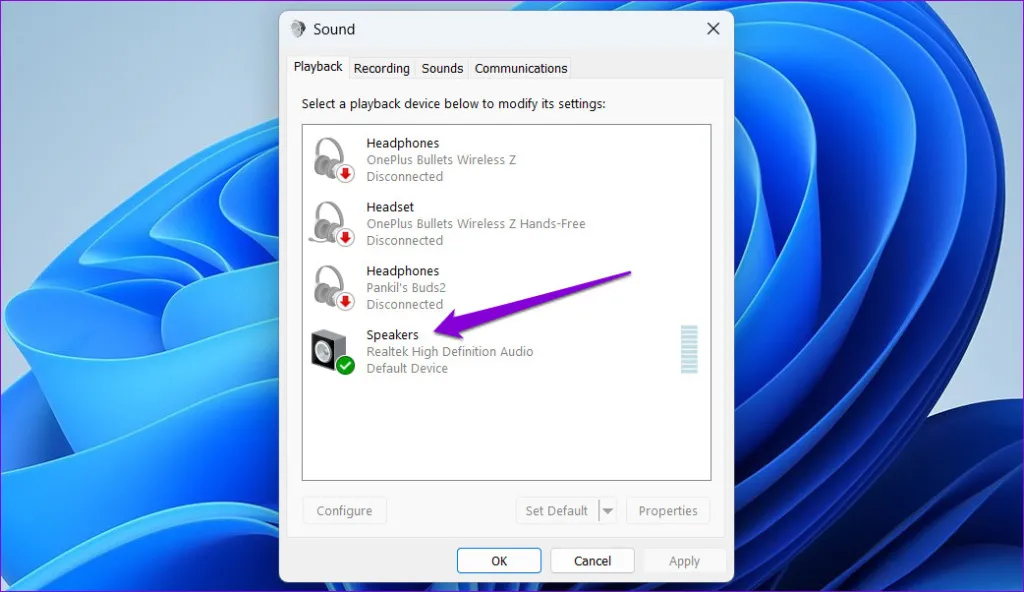The image size is (1024, 592).
Task: Expand the Set Default dropdown arrow
Action: click(608, 511)
